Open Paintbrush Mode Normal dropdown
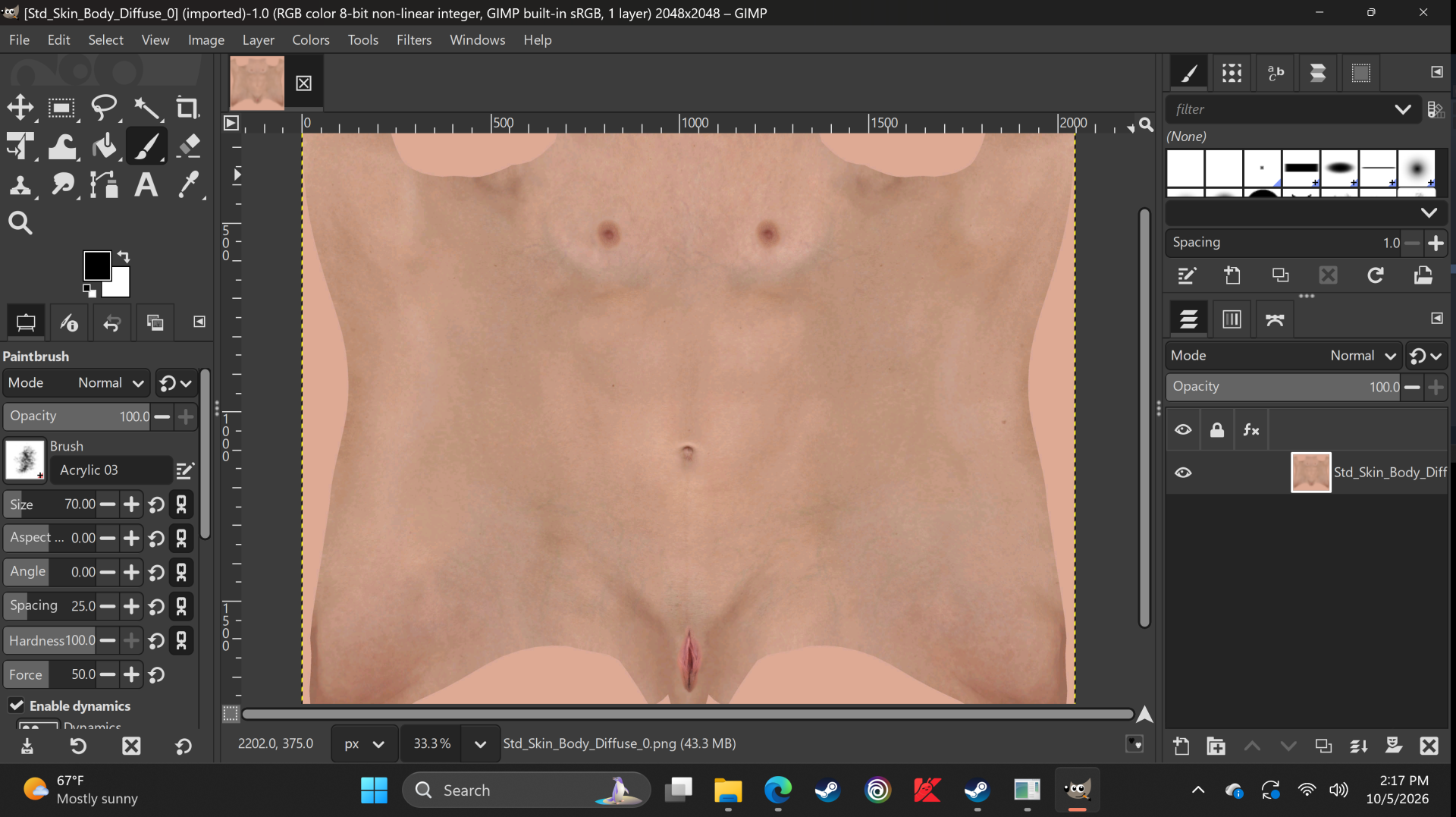The width and height of the screenshot is (1456, 817). point(75,383)
